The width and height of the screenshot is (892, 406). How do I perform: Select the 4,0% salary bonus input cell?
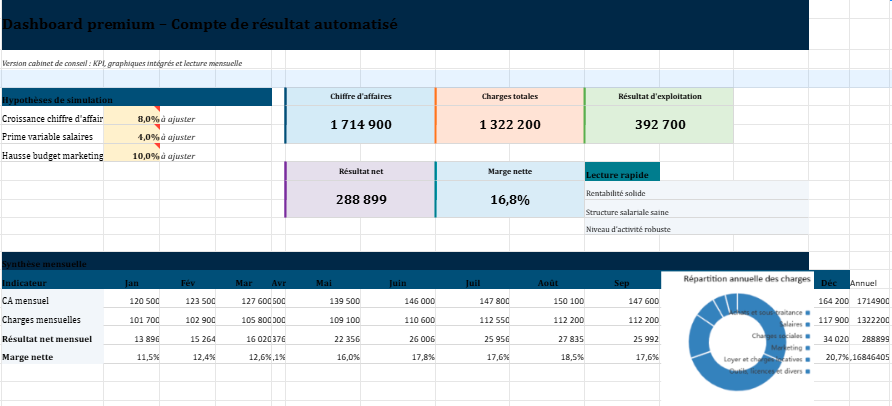tap(131, 136)
